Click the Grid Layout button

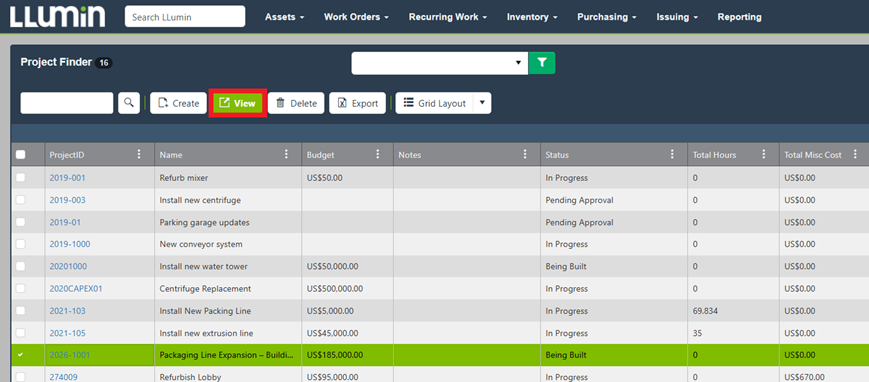pos(434,103)
